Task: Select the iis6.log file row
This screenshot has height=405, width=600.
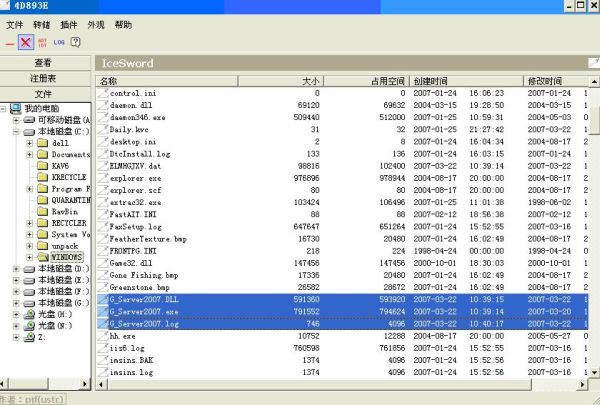Action: click(x=342, y=348)
